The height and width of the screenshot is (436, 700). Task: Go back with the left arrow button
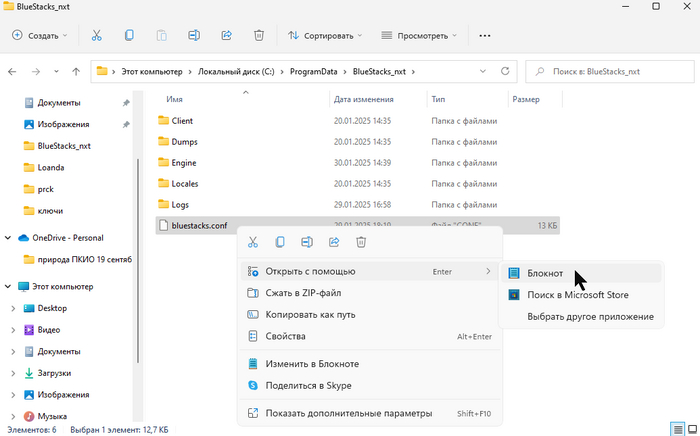[12, 71]
